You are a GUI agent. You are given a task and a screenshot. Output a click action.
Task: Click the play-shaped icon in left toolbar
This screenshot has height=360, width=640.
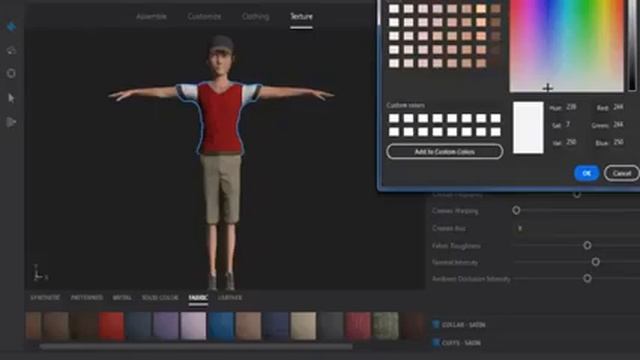point(11,122)
